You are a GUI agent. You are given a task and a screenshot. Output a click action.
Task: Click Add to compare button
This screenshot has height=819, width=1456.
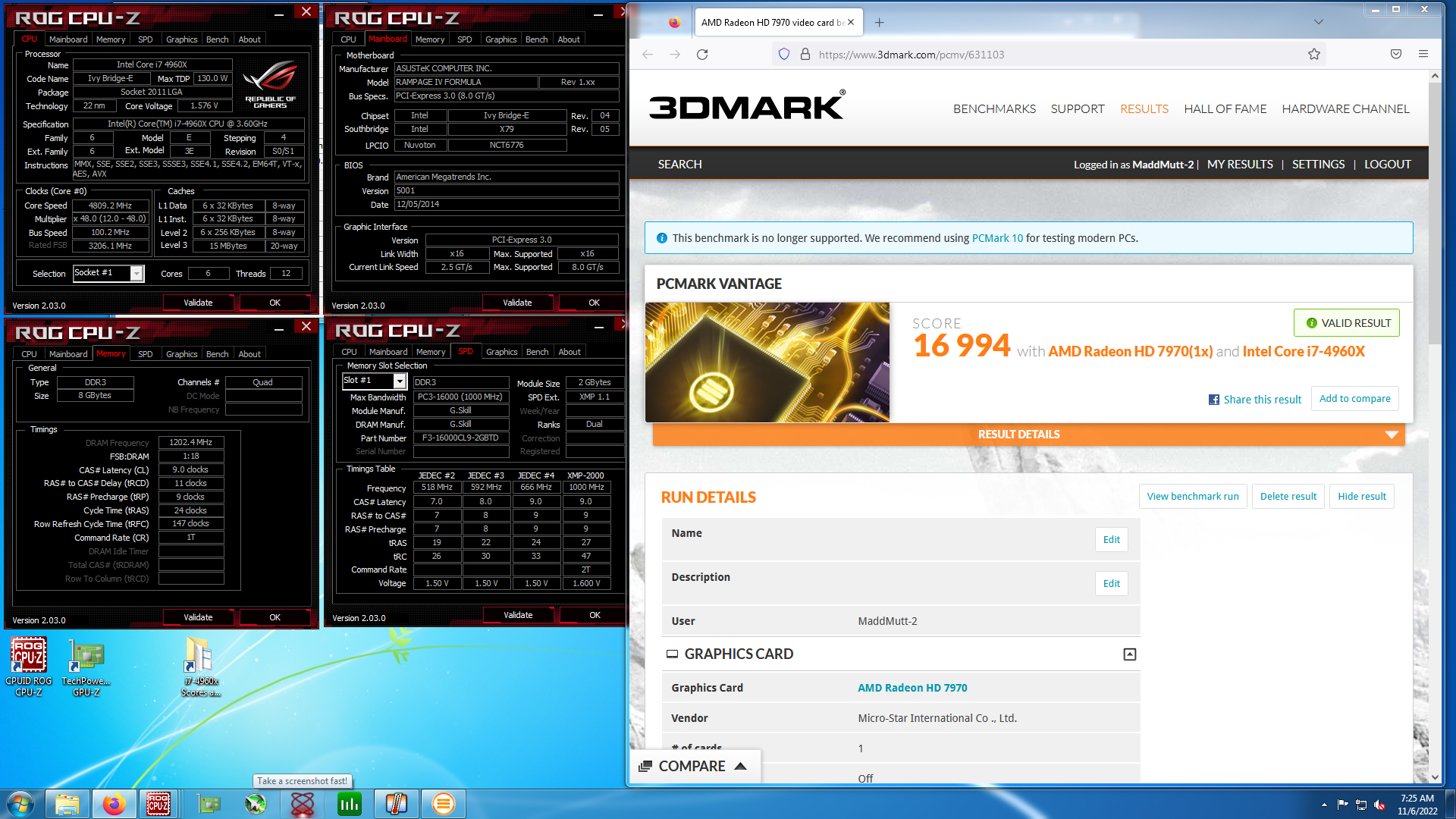pyautogui.click(x=1355, y=399)
